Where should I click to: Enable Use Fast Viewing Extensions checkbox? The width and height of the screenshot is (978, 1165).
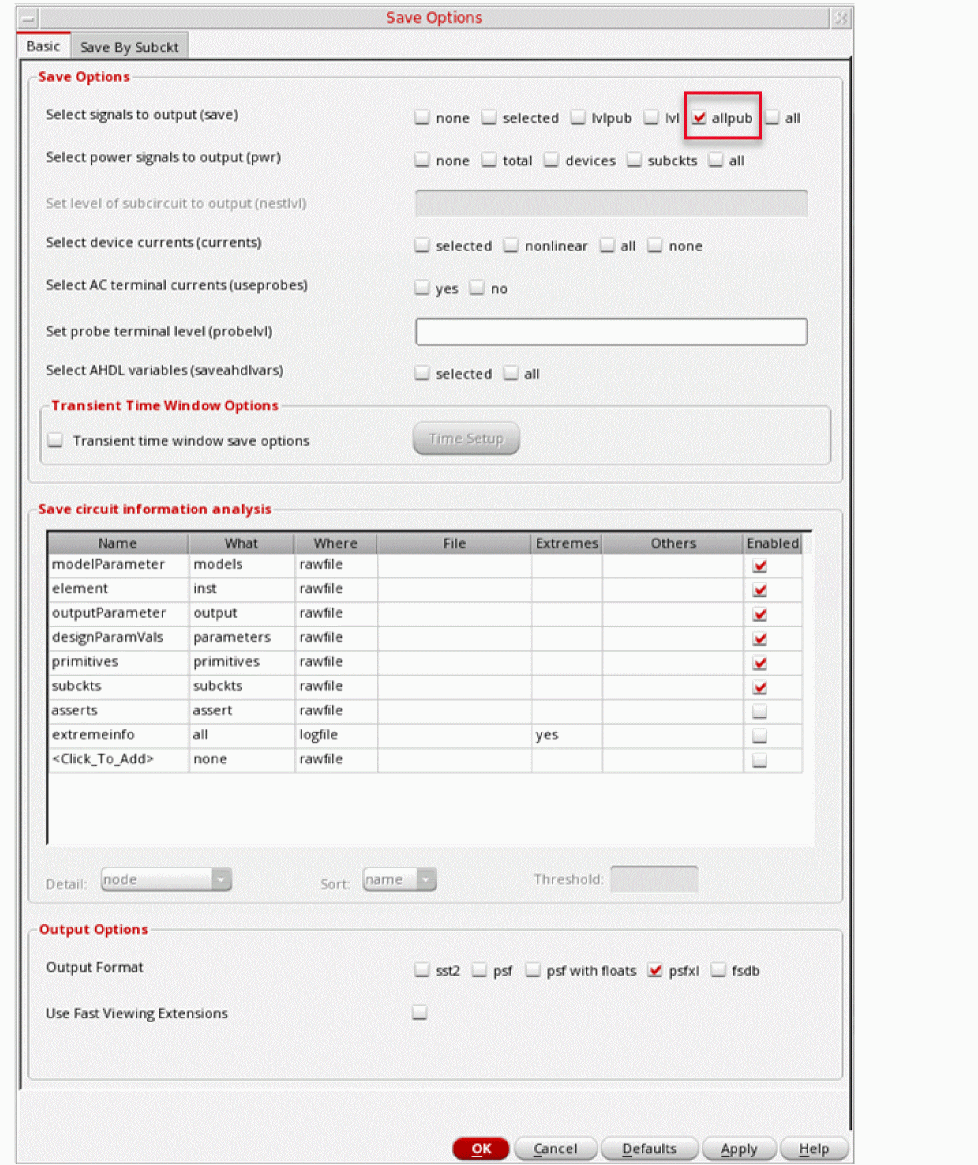coord(420,1012)
